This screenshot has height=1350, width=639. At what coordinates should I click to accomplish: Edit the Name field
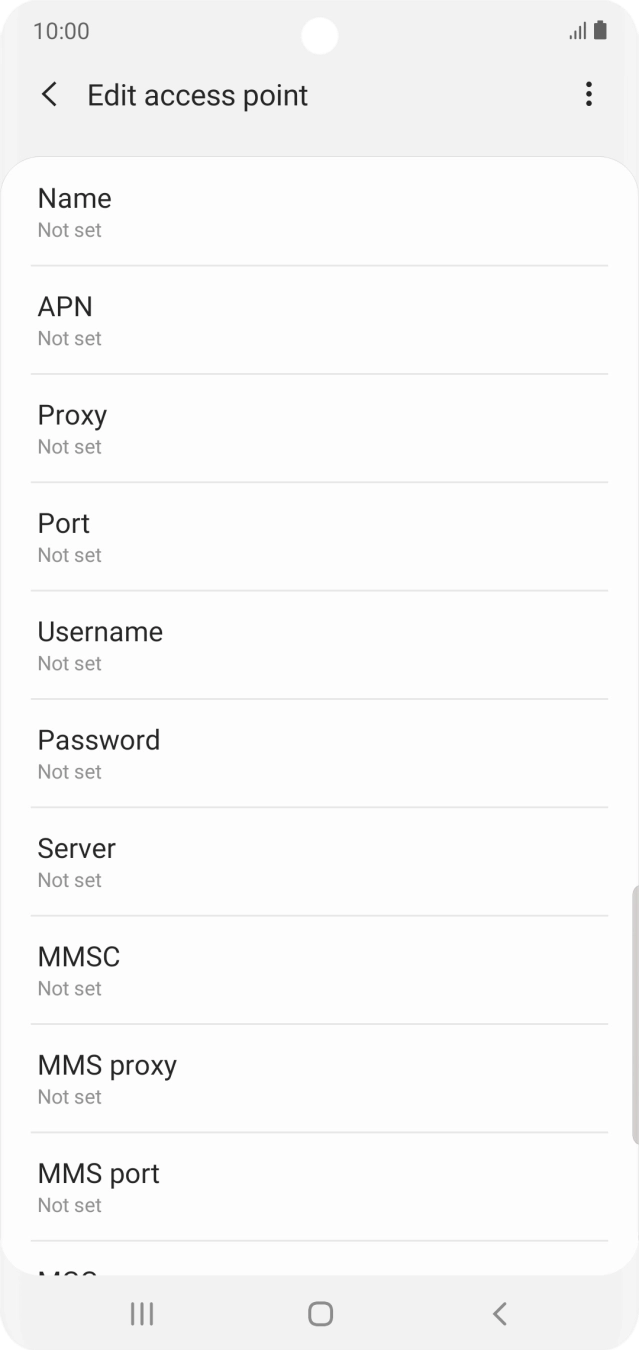click(319, 212)
